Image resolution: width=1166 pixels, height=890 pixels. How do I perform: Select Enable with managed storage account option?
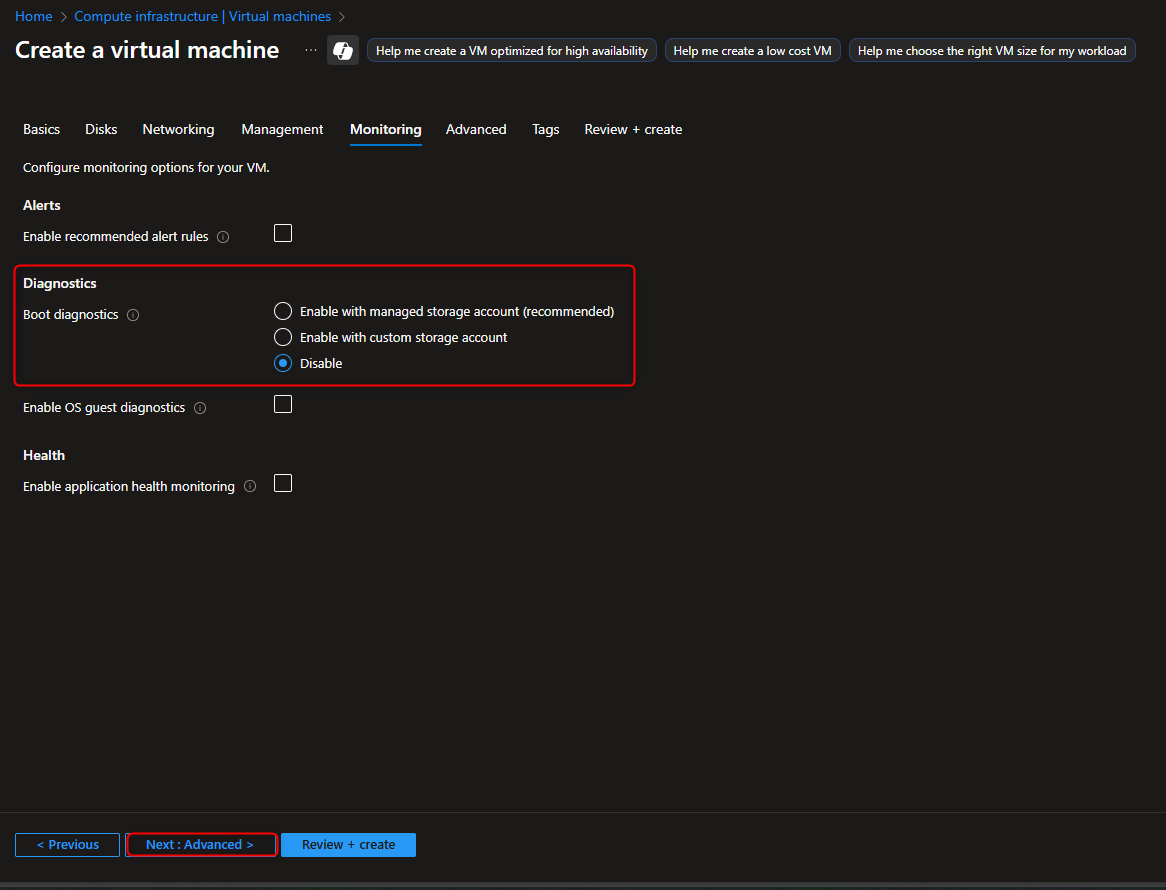282,311
